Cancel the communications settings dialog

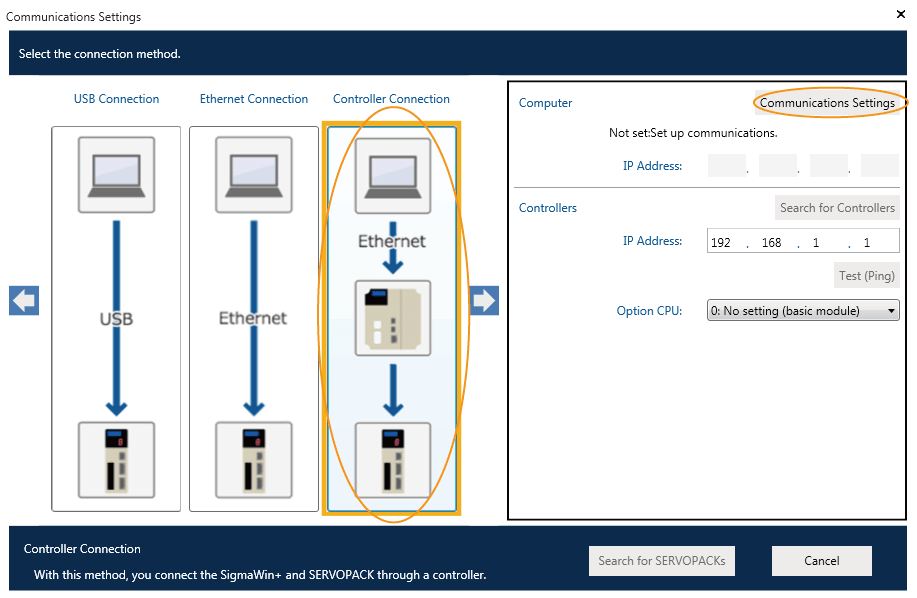coord(821,561)
